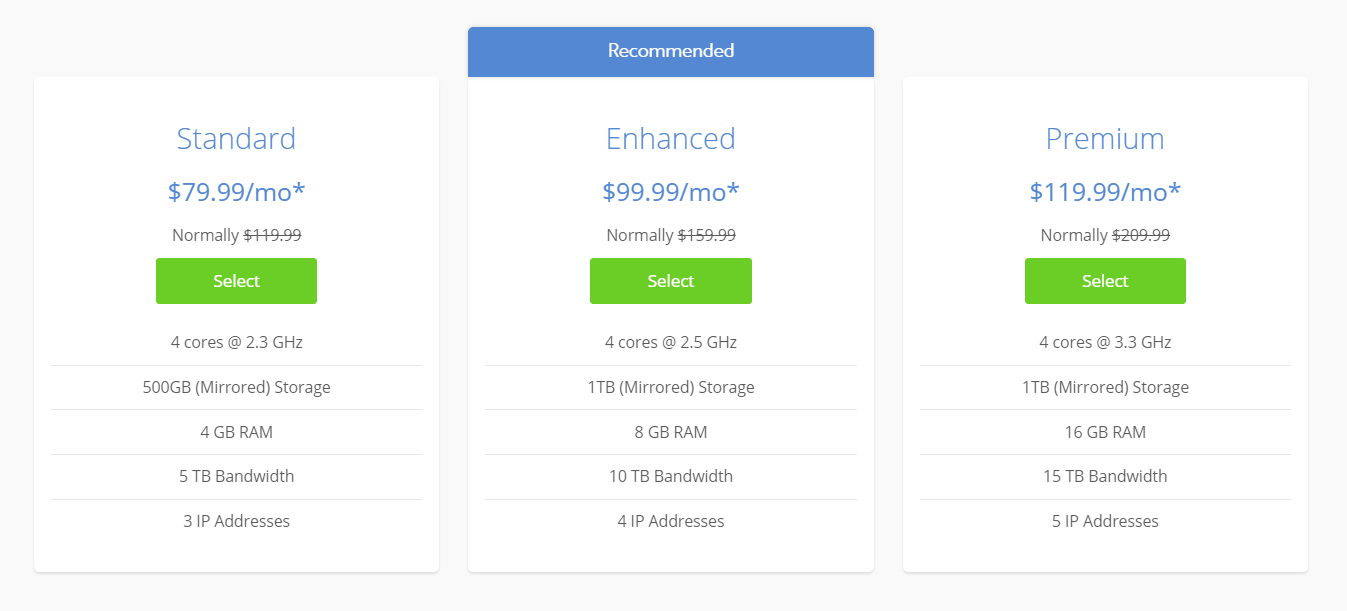Image resolution: width=1347 pixels, height=611 pixels.
Task: Click Select button for the Standard plan
Action: [x=236, y=281]
